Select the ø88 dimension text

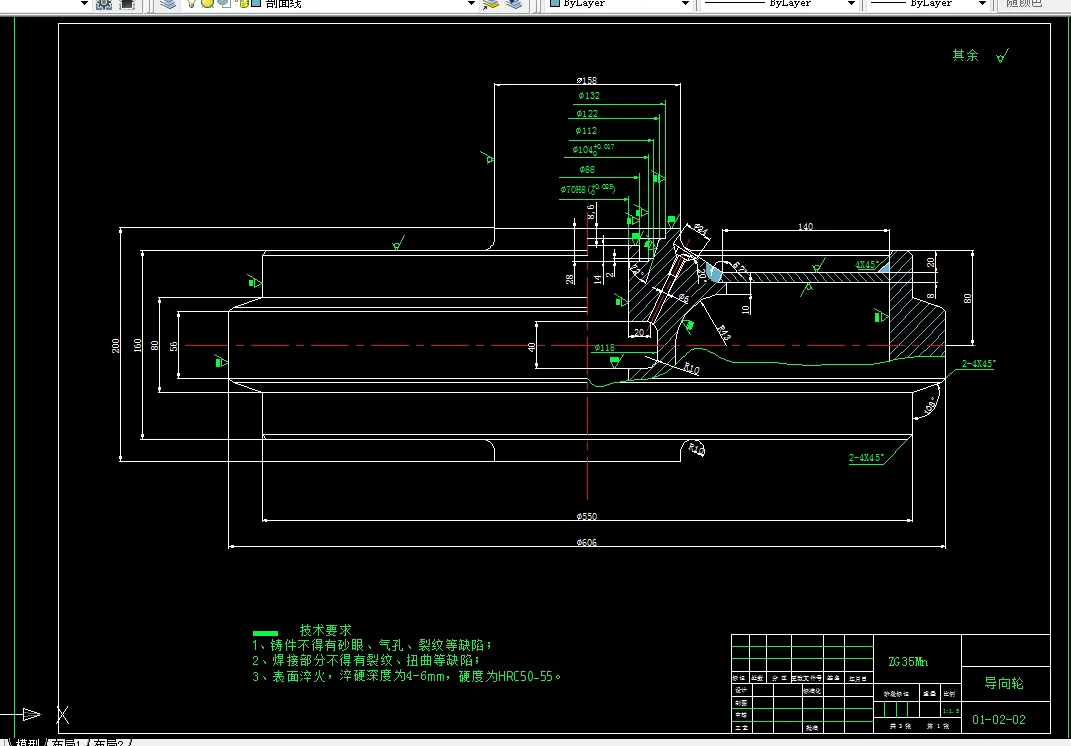coord(587,169)
